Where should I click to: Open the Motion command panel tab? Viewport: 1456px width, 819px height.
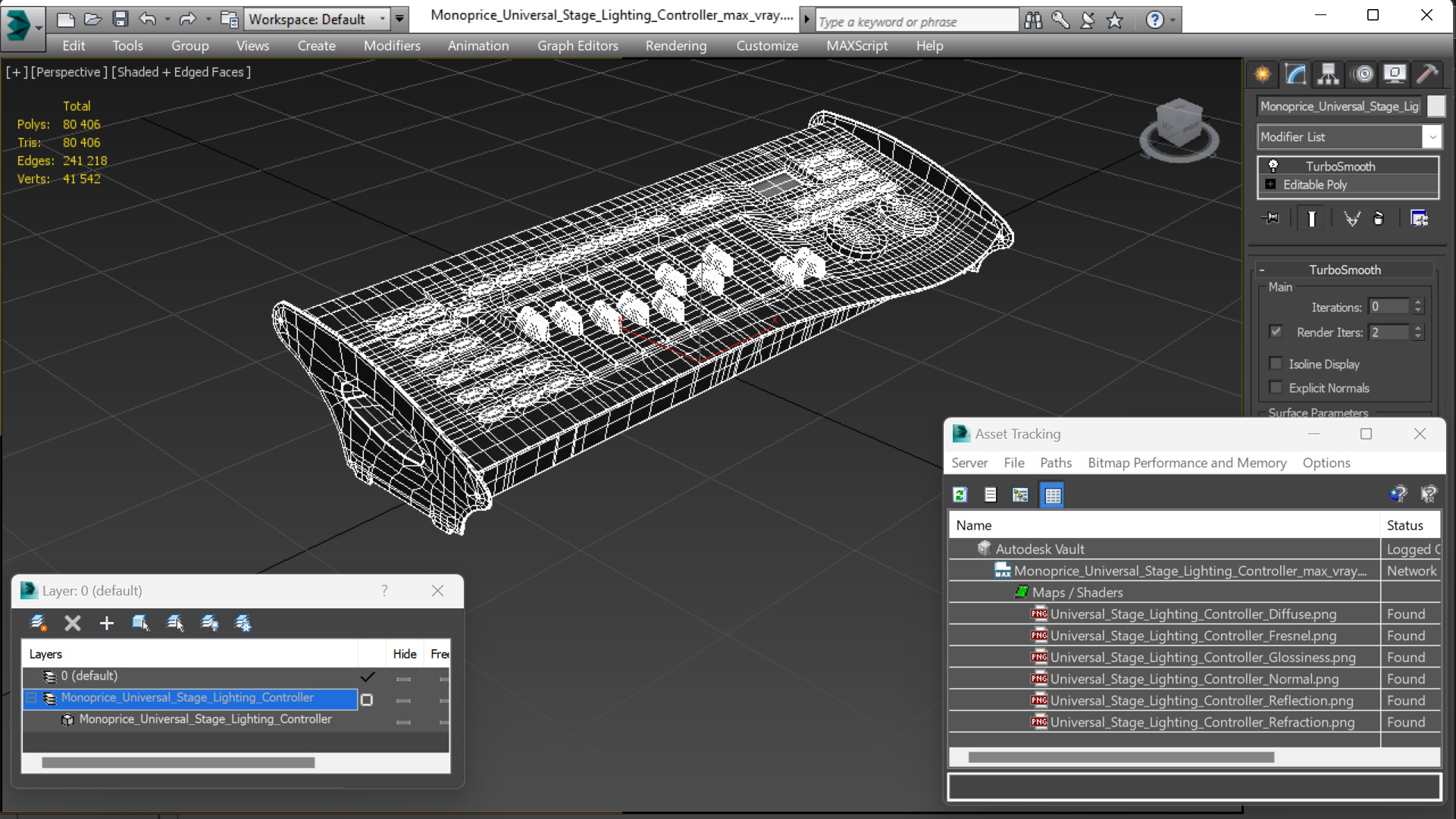(x=1363, y=73)
